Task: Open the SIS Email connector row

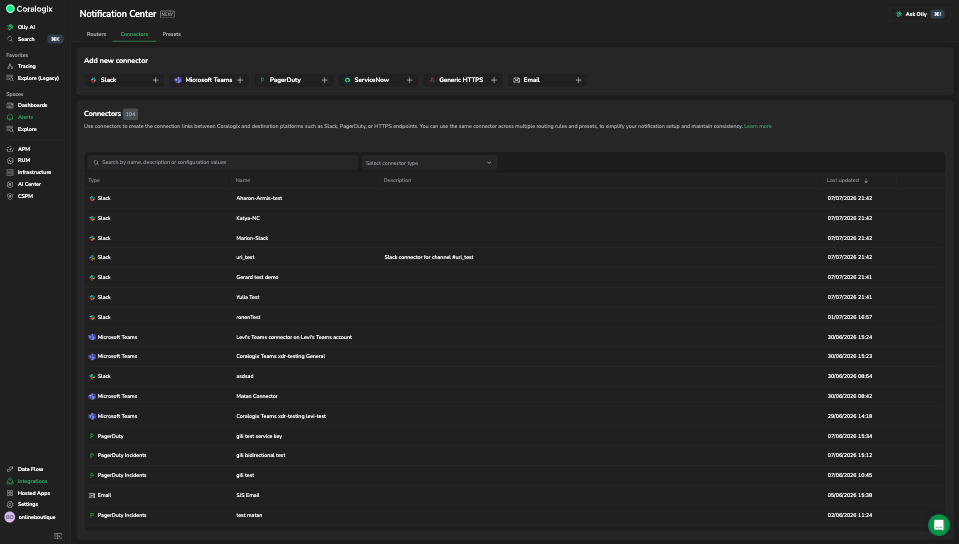Action: pos(515,495)
